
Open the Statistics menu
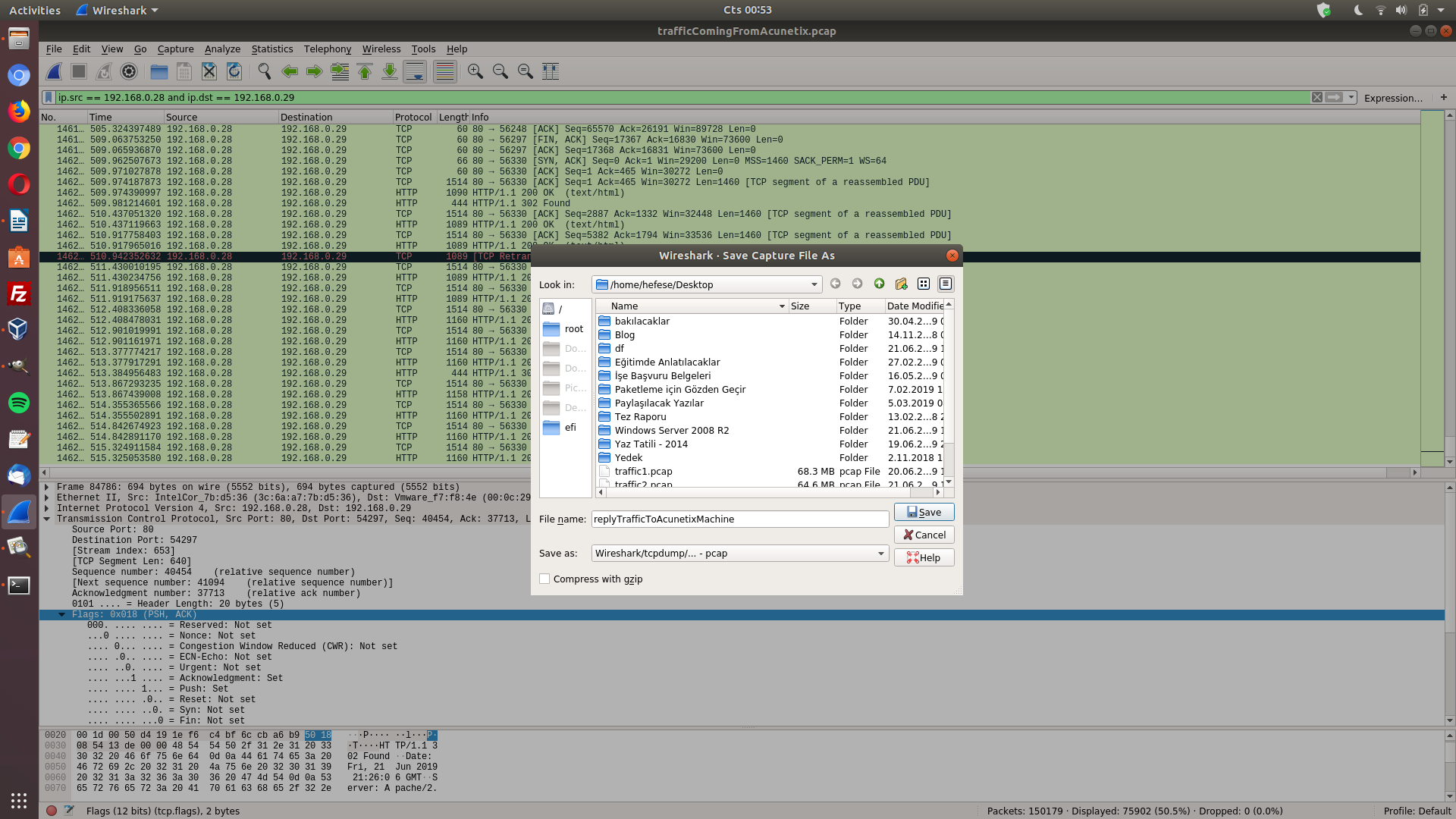[271, 49]
